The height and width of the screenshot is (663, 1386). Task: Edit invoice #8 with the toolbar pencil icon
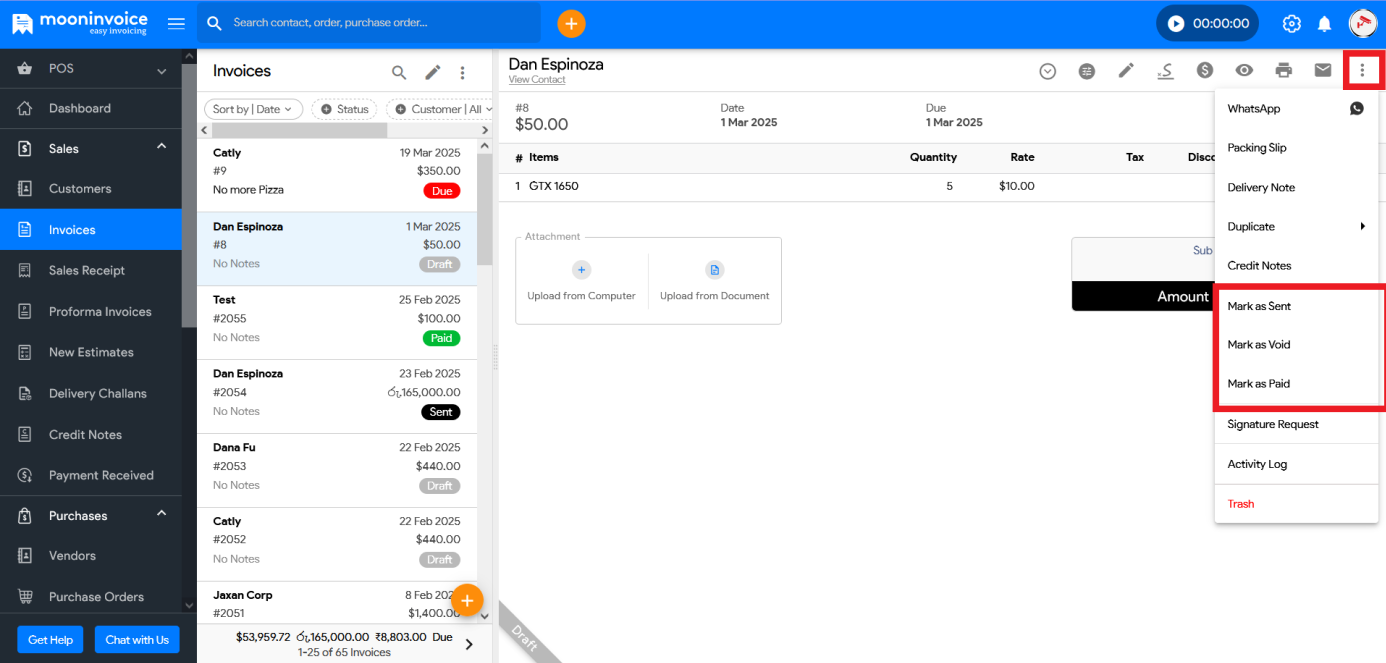click(x=1126, y=70)
